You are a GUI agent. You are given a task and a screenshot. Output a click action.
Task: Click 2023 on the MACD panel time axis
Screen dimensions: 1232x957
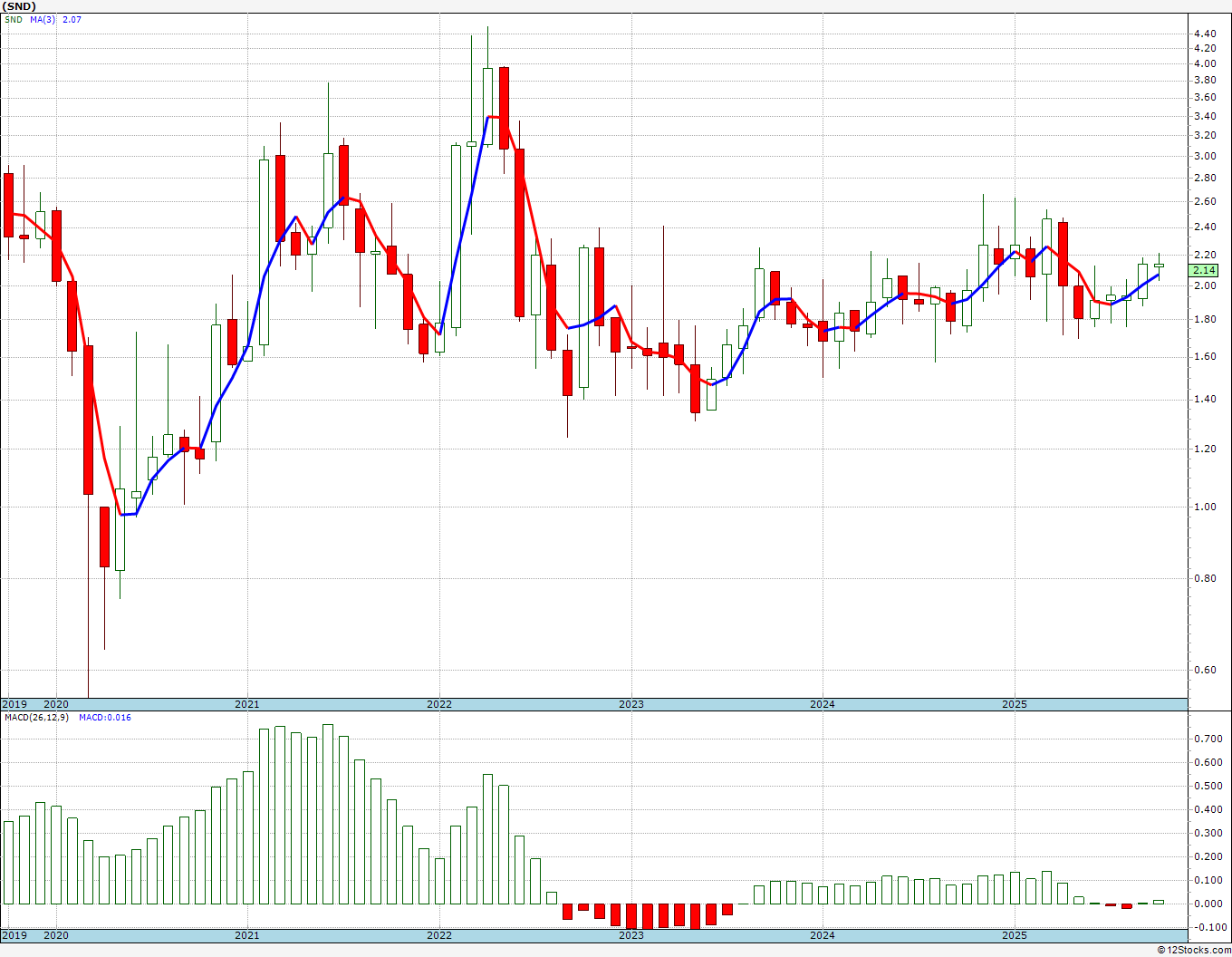pos(630,935)
